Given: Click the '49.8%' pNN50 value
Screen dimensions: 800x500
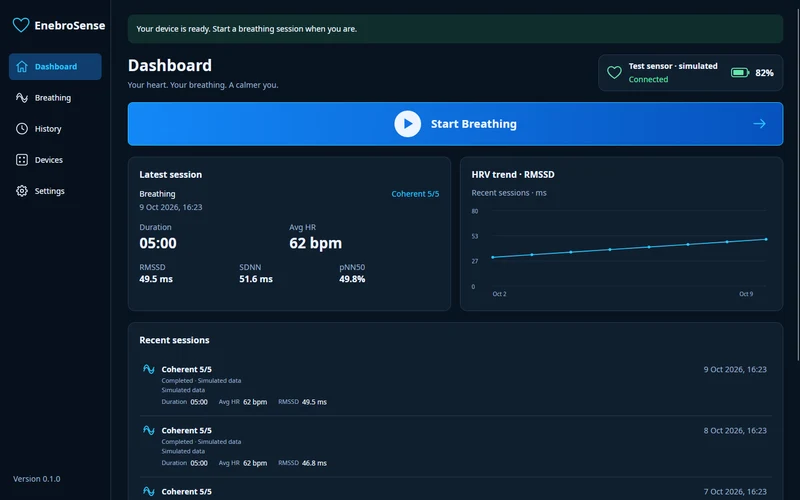Looking at the screenshot, I should 352,279.
